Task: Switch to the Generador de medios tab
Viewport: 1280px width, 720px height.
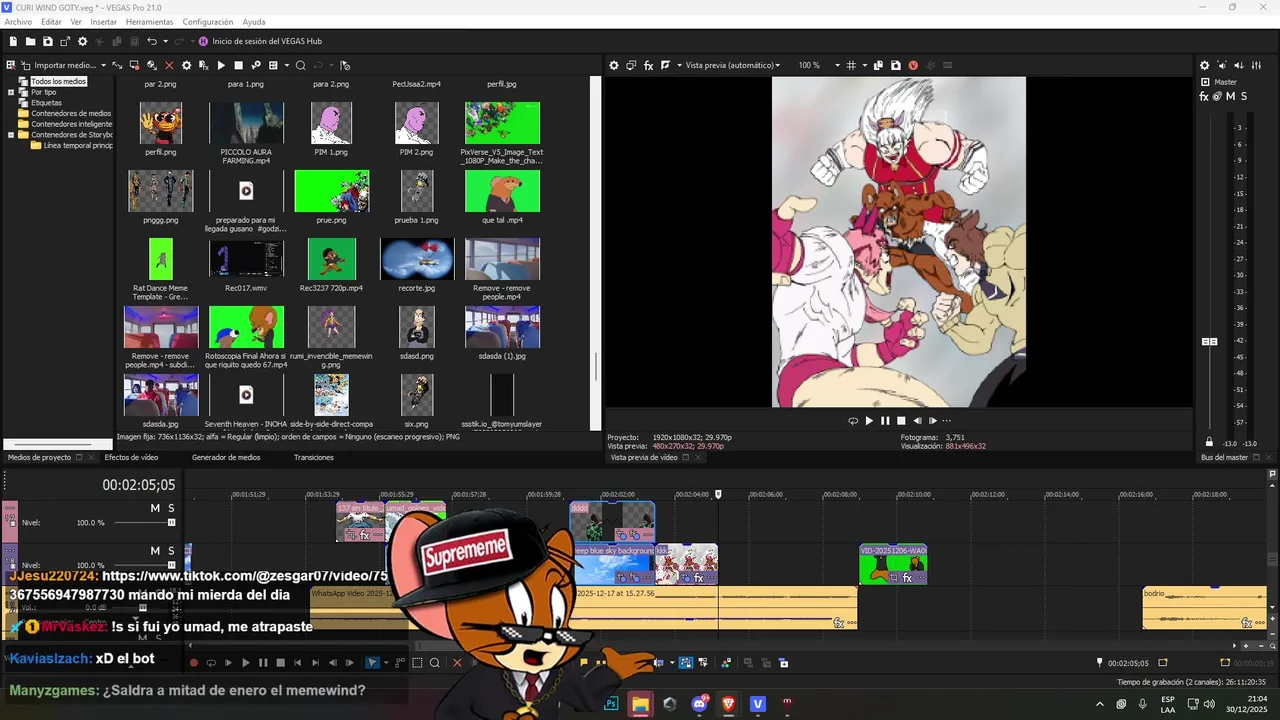Action: (226, 457)
